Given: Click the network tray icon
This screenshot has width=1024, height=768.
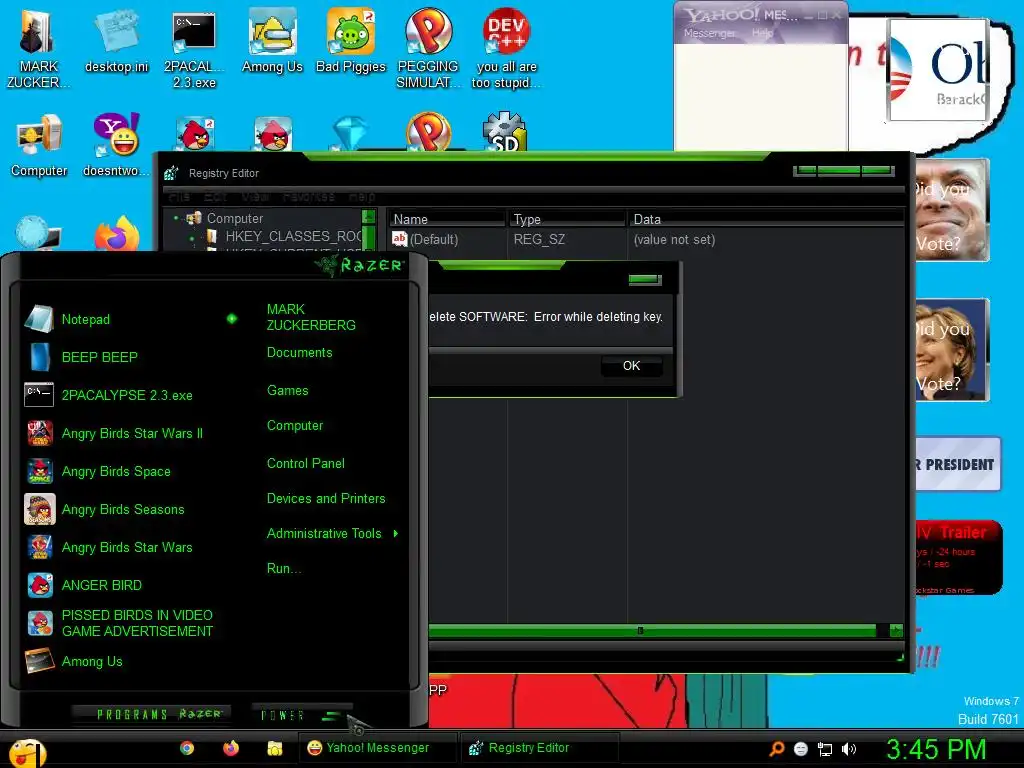Looking at the screenshot, I should 825,749.
